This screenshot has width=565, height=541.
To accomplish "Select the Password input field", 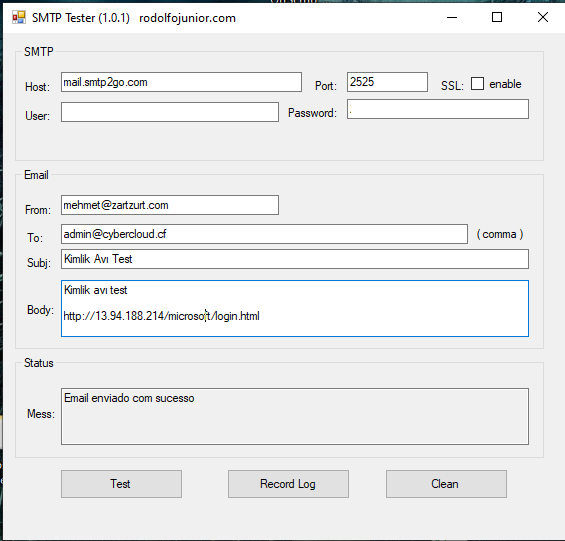I will 438,109.
